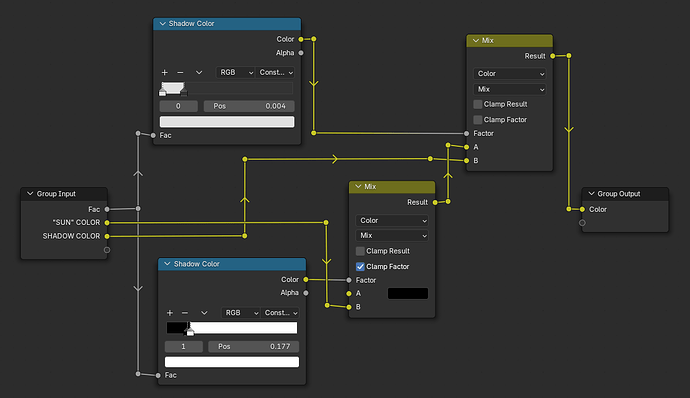Viewport: 690px width, 398px height.
Task: Click the Factor input socket of lower Mix
Action: [349, 280]
